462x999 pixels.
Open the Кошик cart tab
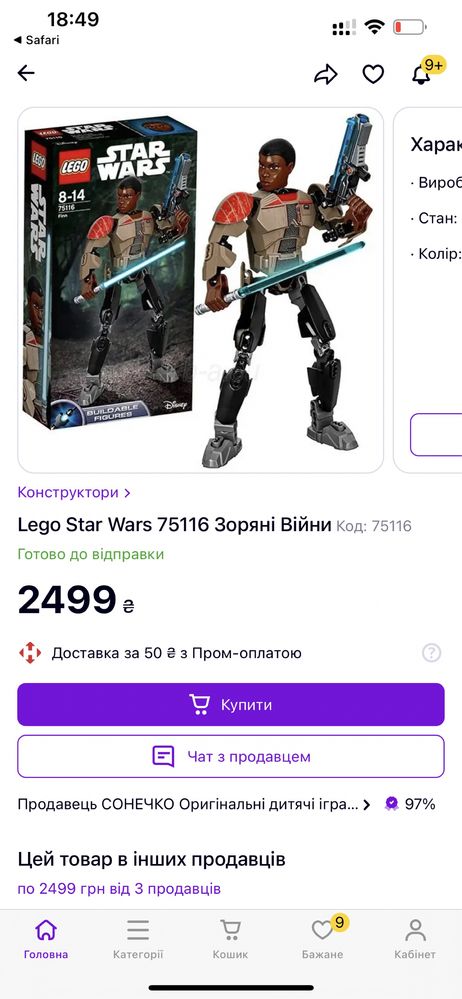click(231, 939)
